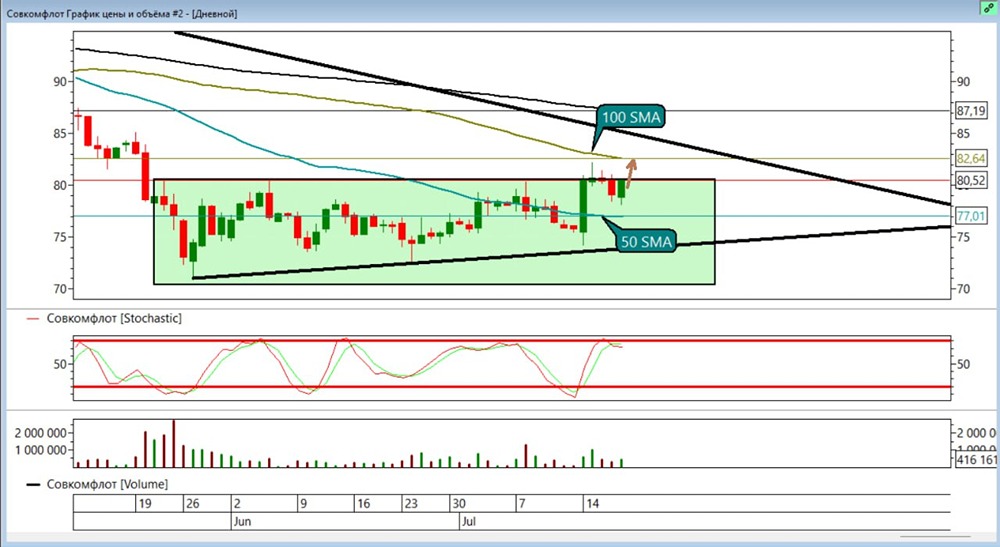Click the Jul month label on time axis
Viewport: 1000px width, 547px height.
coord(469,521)
